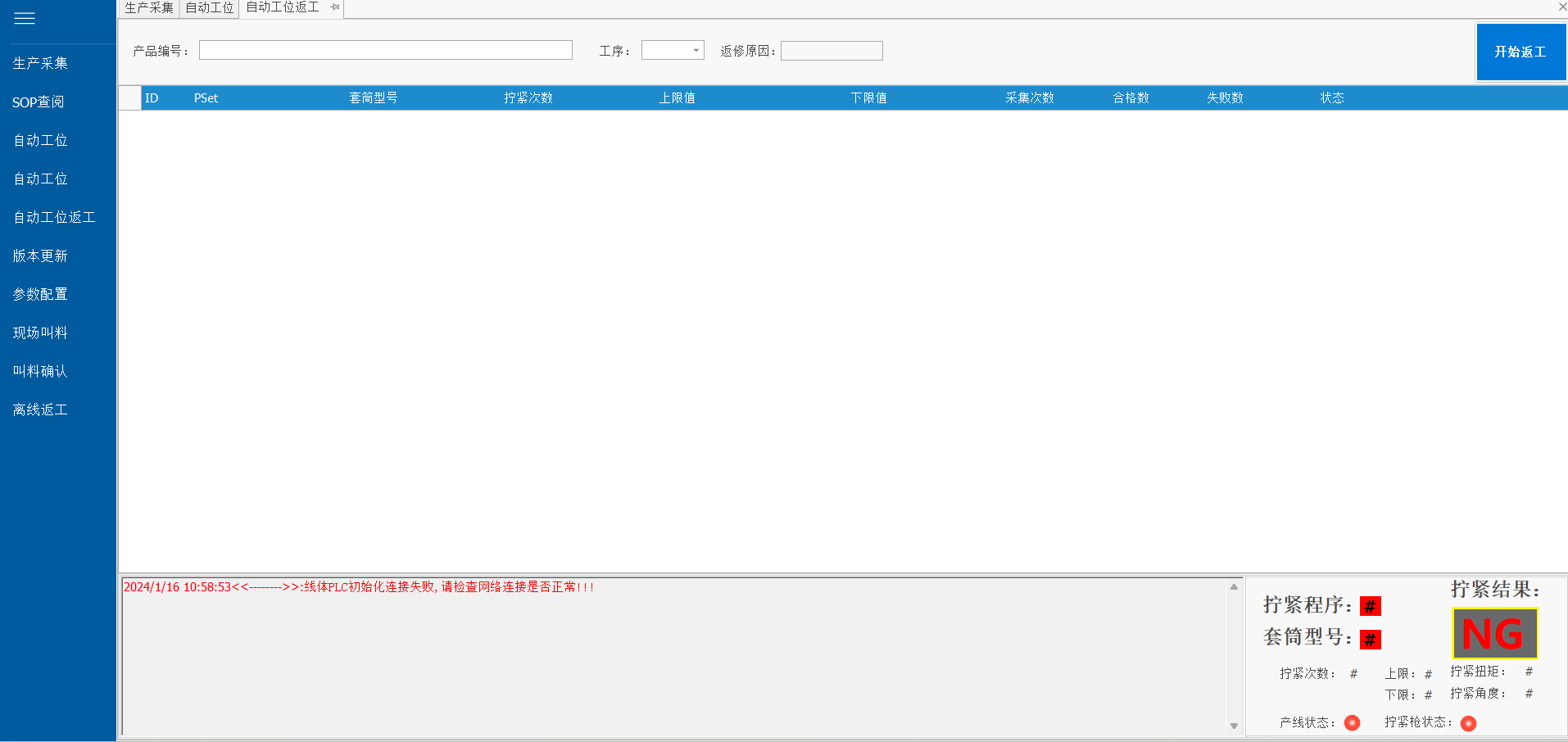Click the red # next to 套筒型号
The height and width of the screenshot is (742, 1568).
pyautogui.click(x=1371, y=640)
